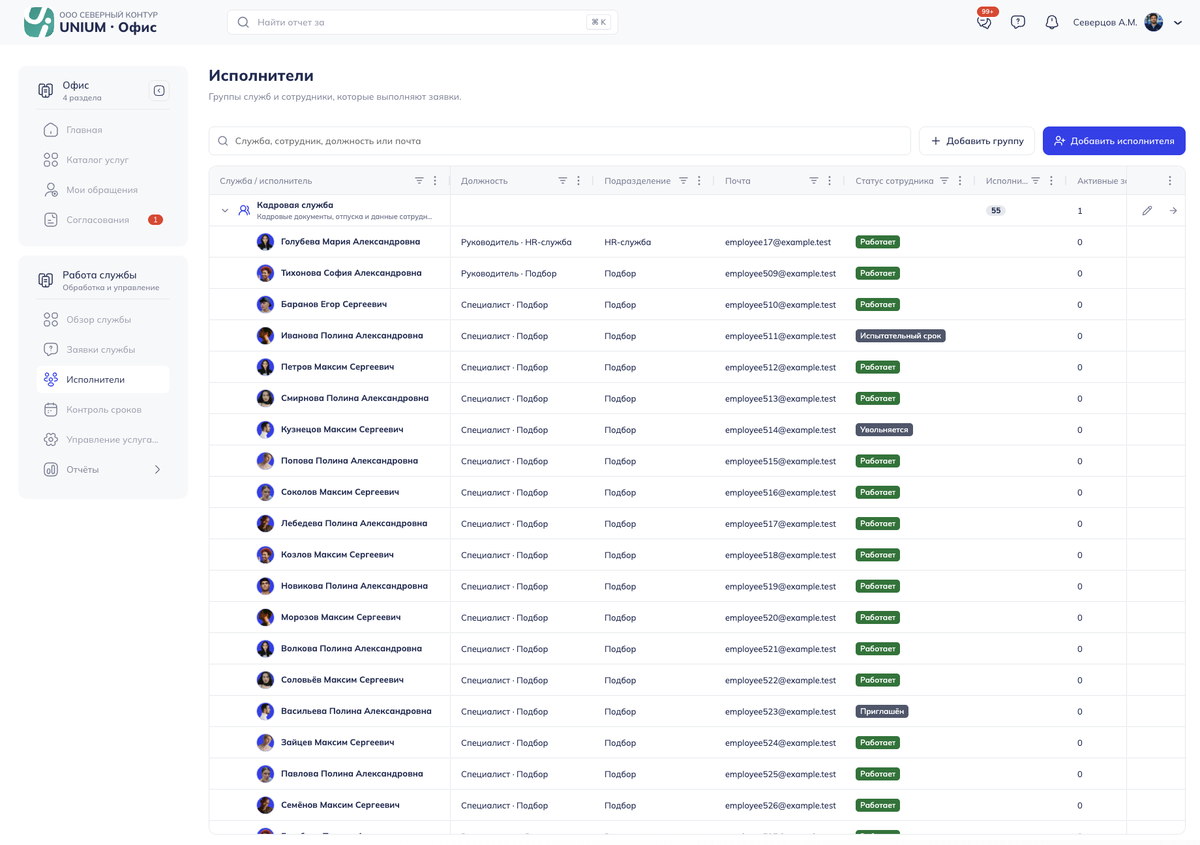
Task: Select employee Тихонова София Александровна
Action: pos(351,273)
